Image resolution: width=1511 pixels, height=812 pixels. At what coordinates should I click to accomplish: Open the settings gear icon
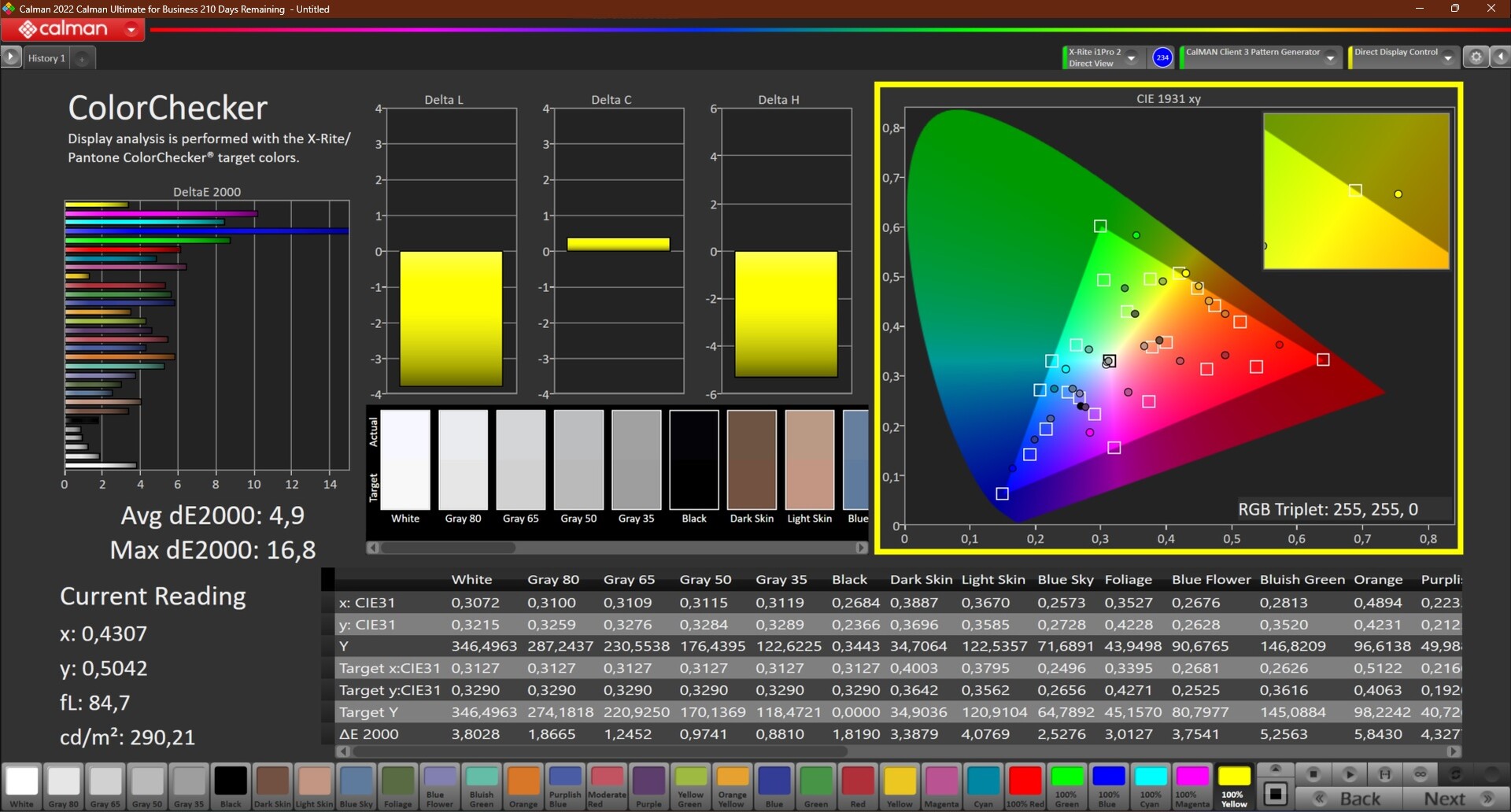[x=1476, y=57]
